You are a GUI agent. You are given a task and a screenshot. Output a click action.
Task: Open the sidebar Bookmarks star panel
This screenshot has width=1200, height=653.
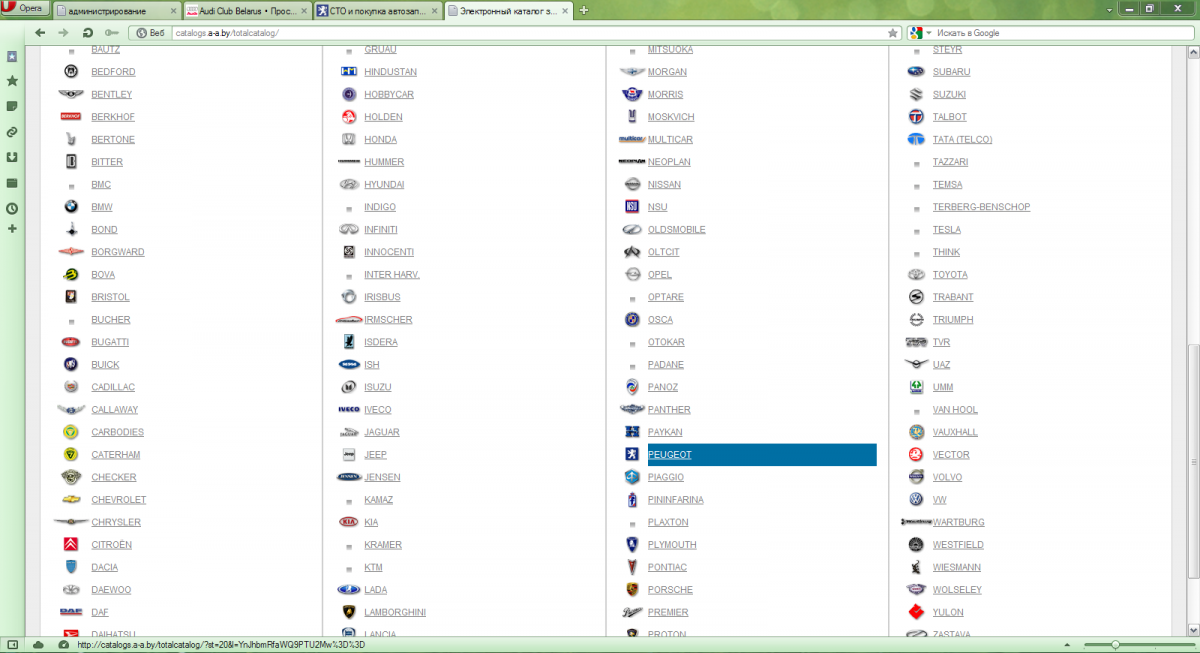12,81
